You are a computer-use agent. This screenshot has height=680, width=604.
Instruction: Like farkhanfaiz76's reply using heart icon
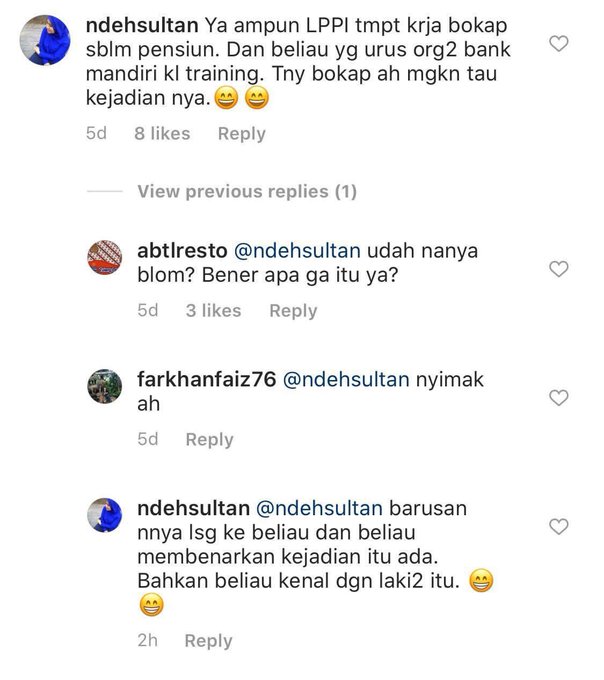558,398
